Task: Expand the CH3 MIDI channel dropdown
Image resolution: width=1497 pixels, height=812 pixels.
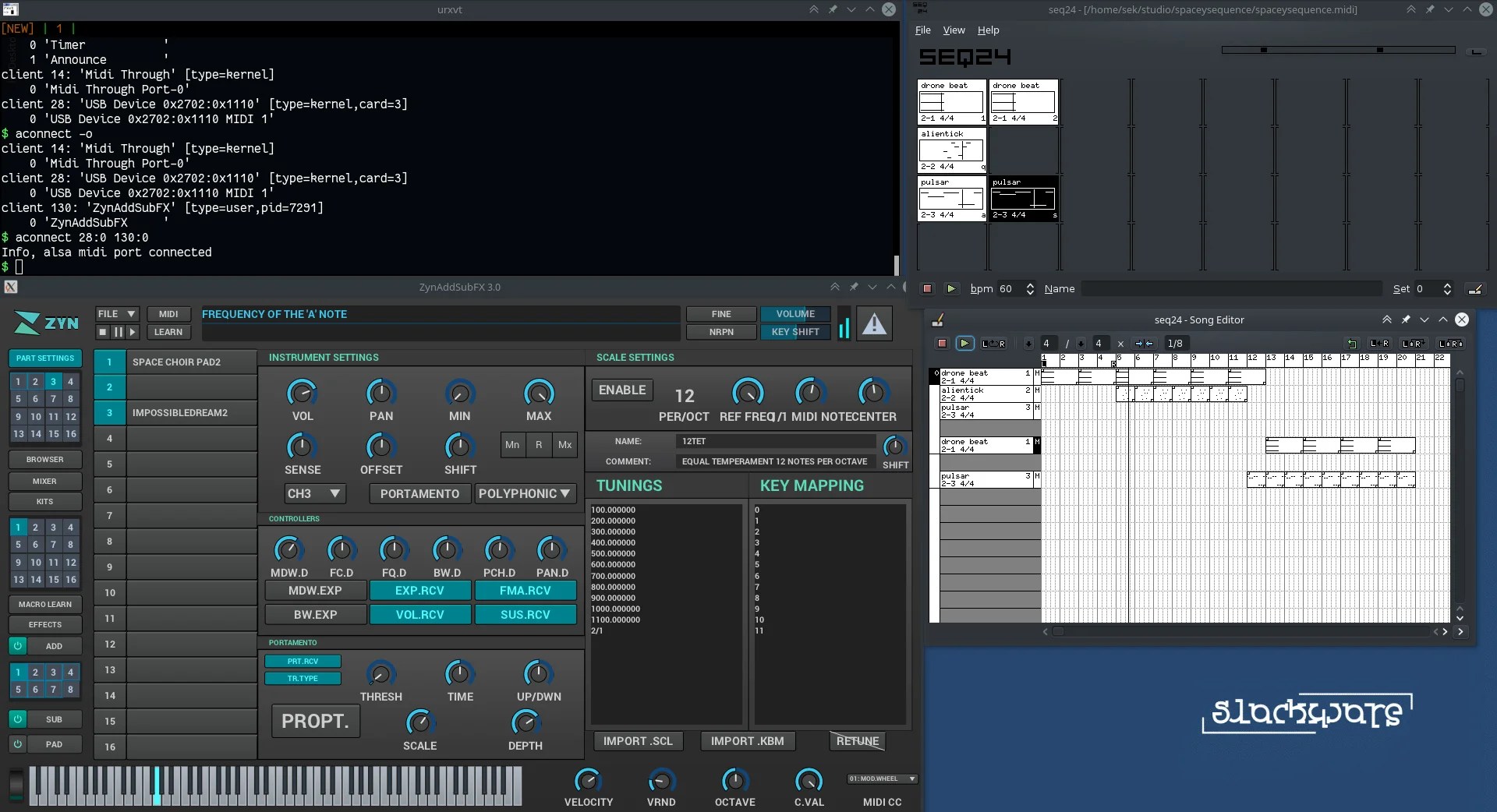Action: pyautogui.click(x=314, y=494)
